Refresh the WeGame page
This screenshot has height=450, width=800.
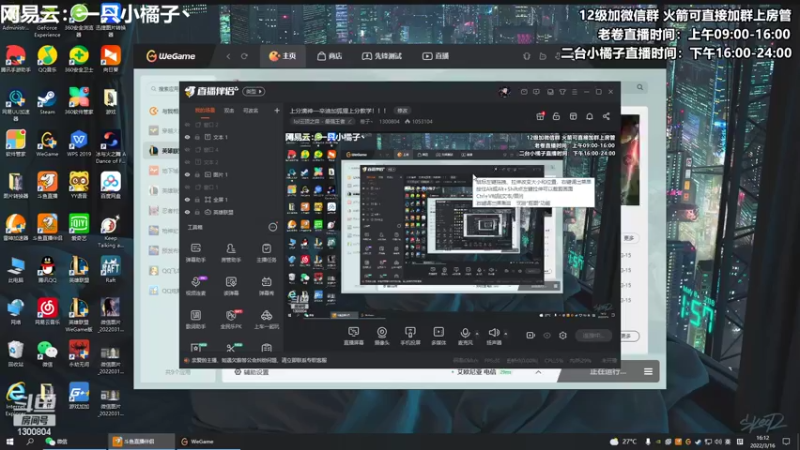tap(244, 56)
